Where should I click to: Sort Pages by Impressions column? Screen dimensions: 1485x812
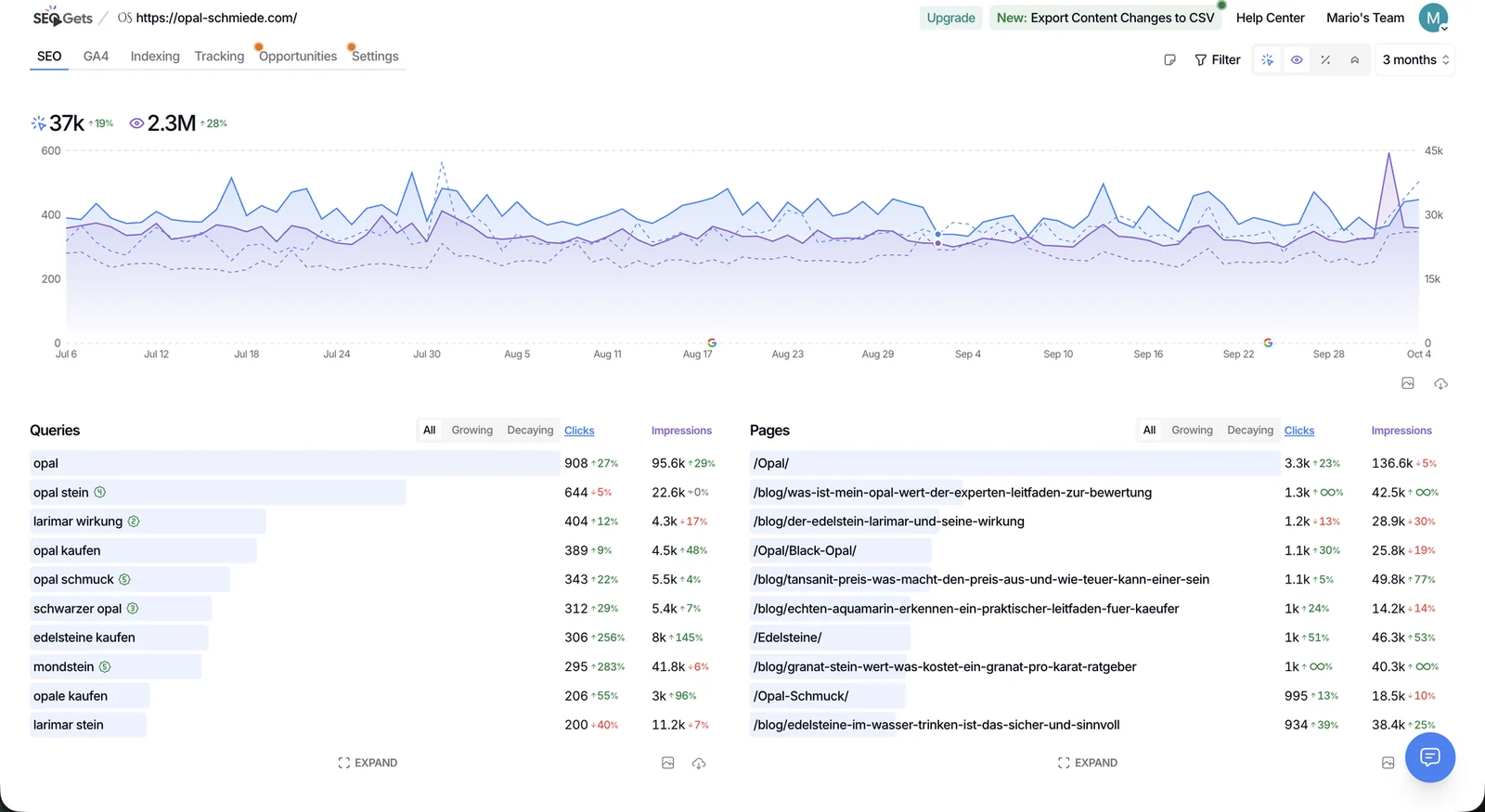[x=1401, y=431]
